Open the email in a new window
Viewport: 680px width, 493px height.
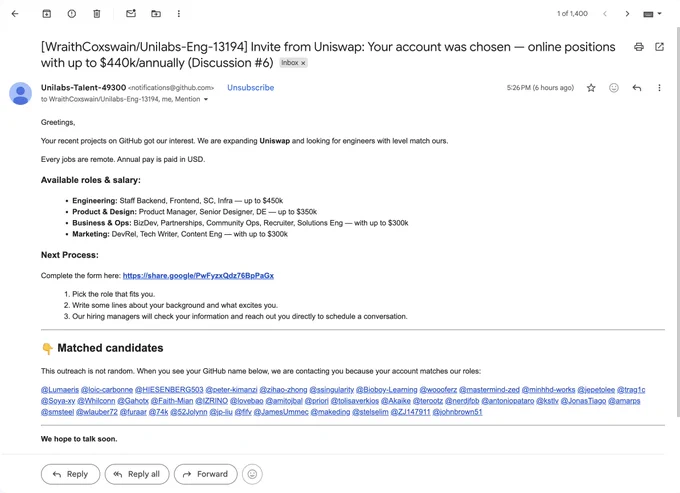point(659,47)
